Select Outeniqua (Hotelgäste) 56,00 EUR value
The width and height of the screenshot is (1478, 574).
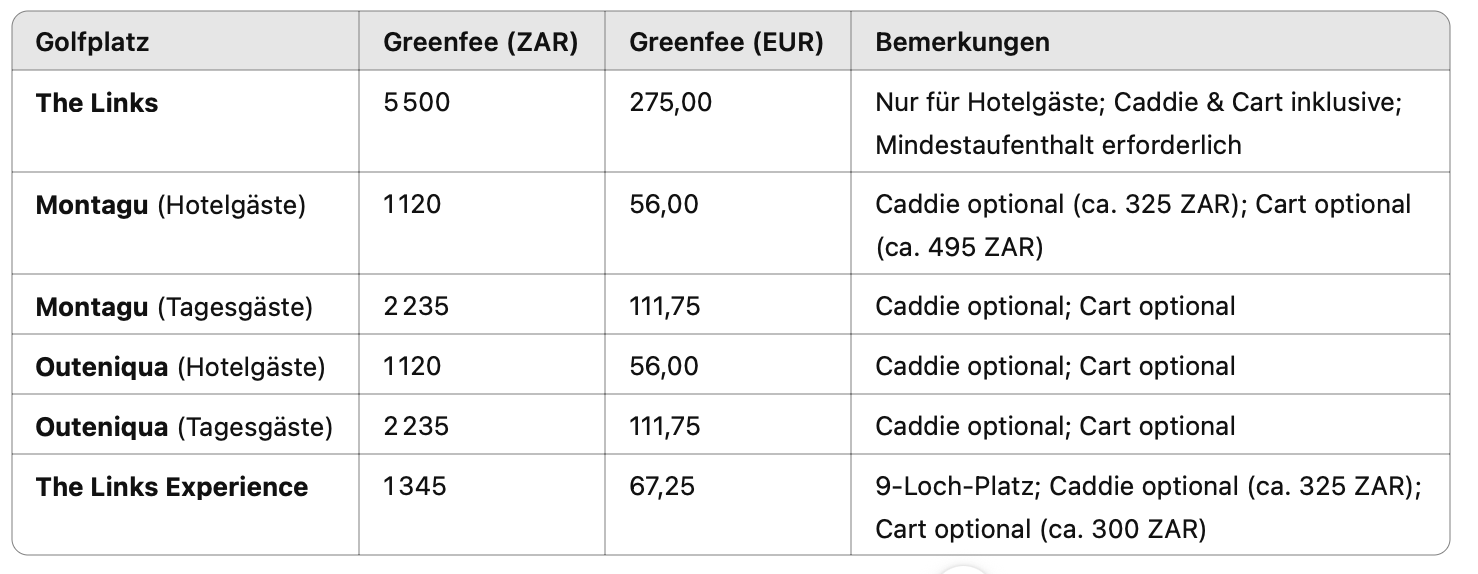pos(664,367)
